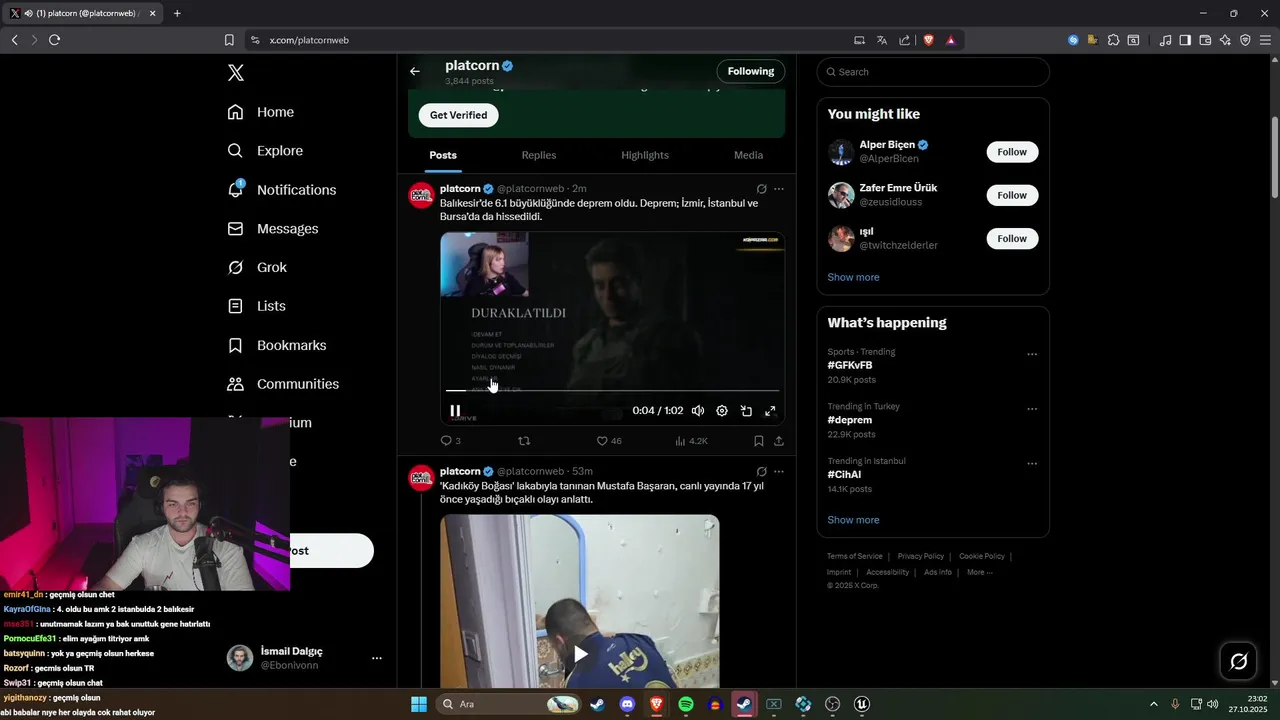Open Discord from the taskbar

click(x=627, y=704)
